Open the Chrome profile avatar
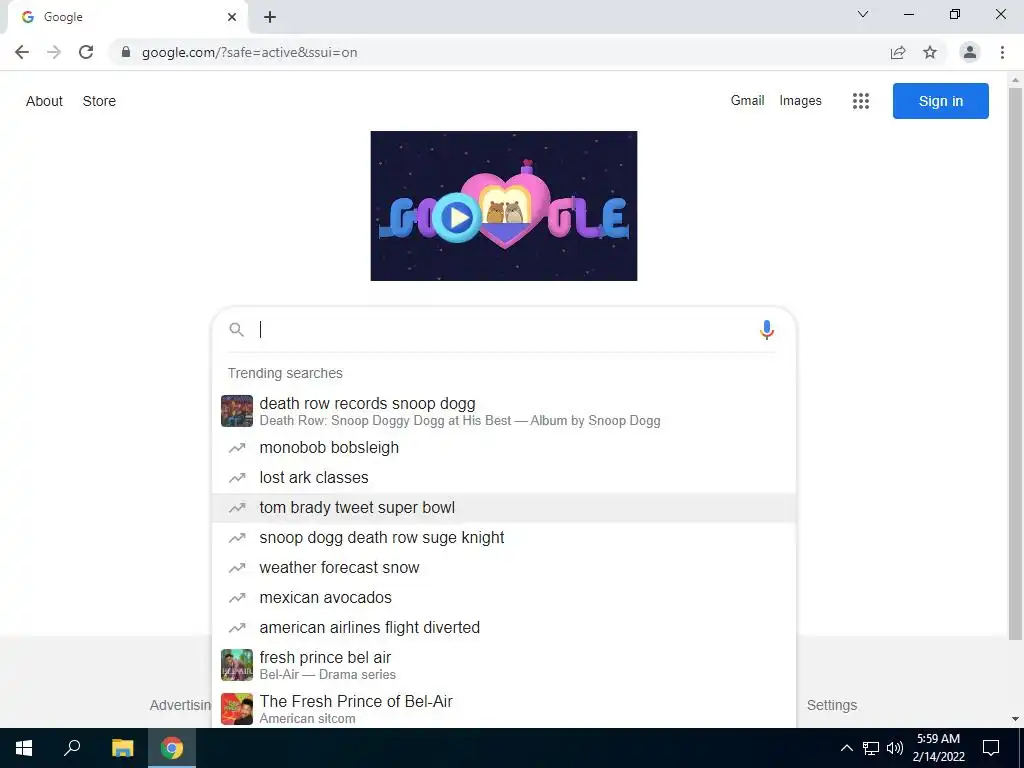1024x768 pixels. 970,52
